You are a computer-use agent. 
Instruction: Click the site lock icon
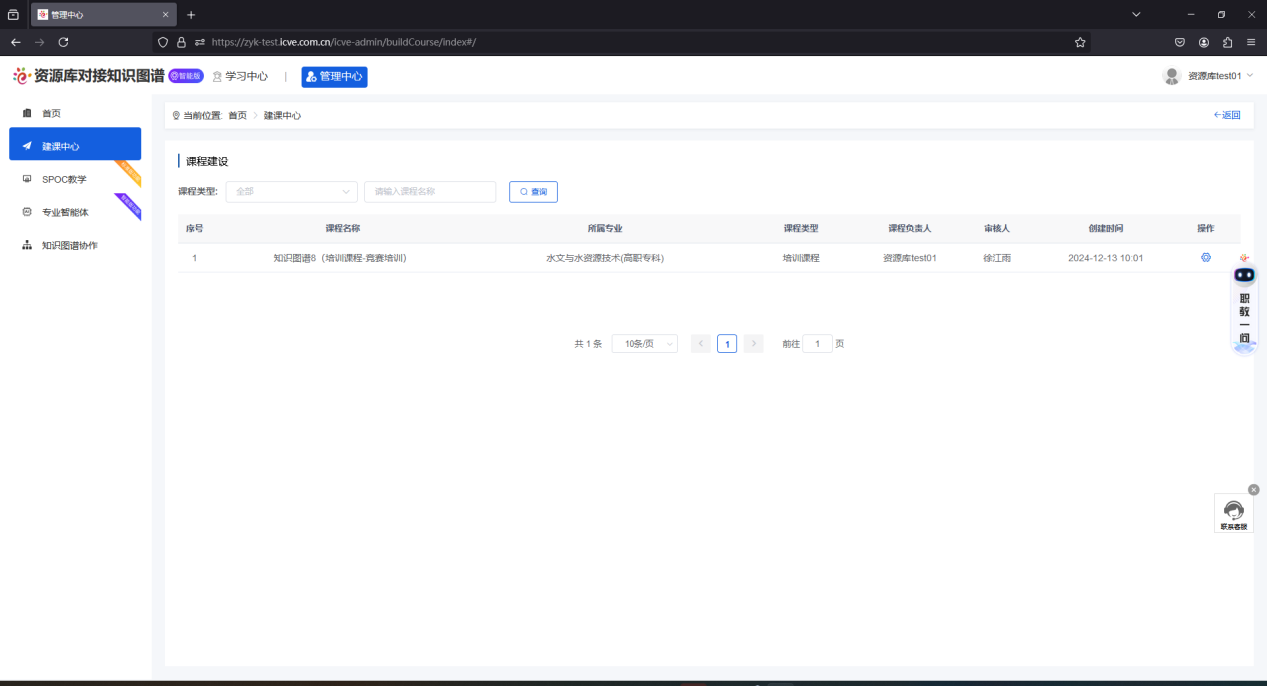(x=181, y=42)
